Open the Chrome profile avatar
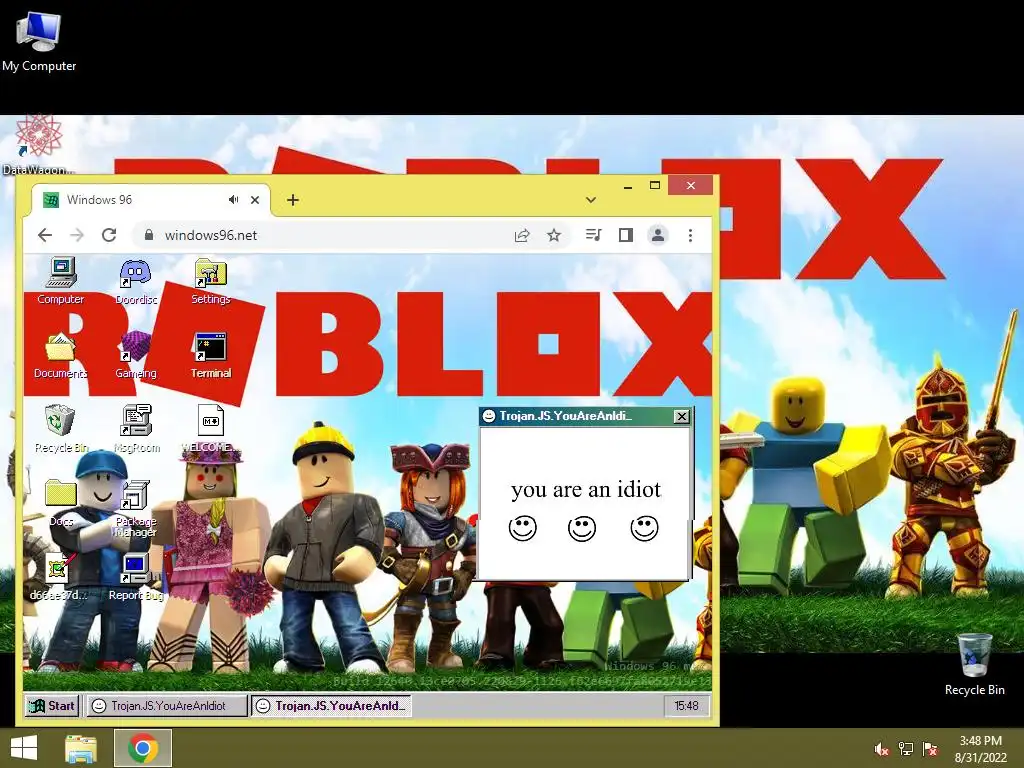Image resolution: width=1024 pixels, height=768 pixels. click(658, 235)
